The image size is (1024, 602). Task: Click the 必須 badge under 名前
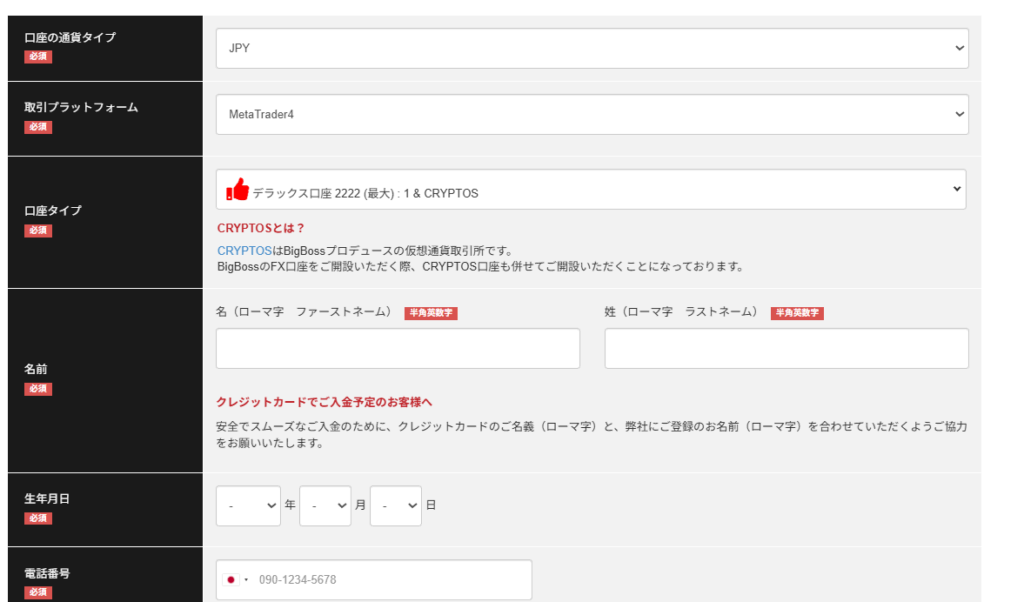tap(38, 388)
